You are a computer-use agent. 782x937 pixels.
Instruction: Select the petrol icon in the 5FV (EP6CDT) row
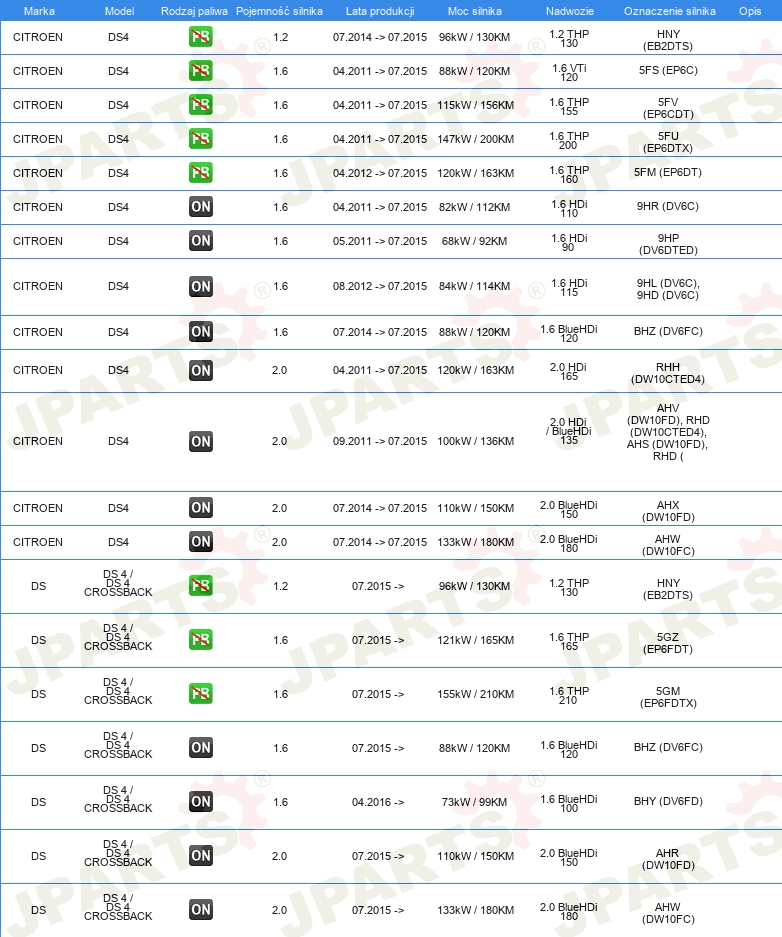201,105
